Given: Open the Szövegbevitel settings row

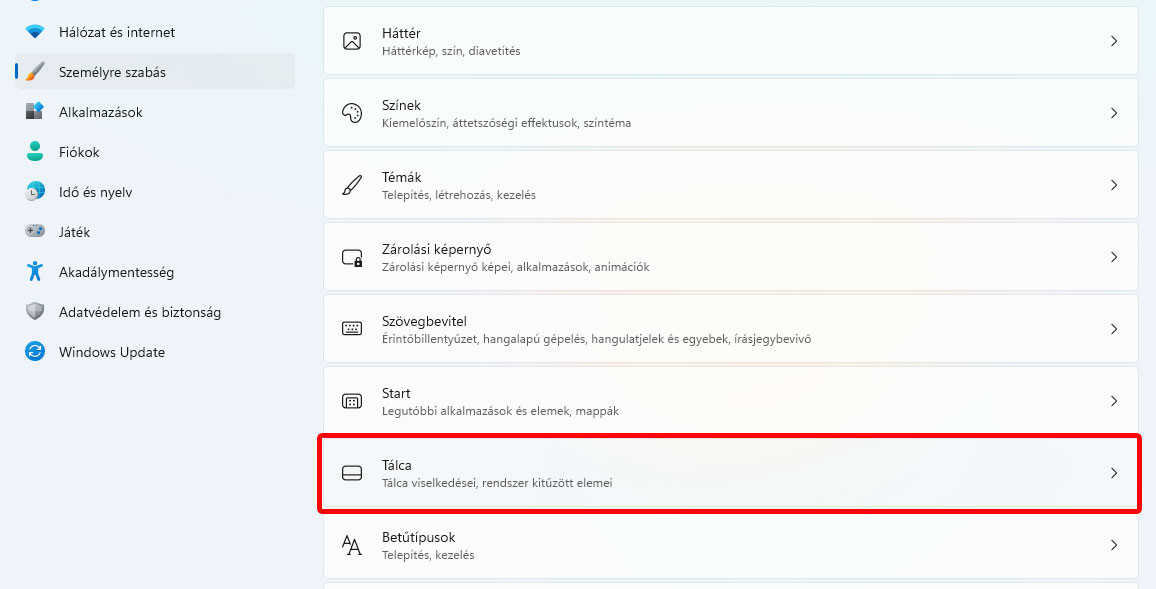Looking at the screenshot, I should [730, 329].
